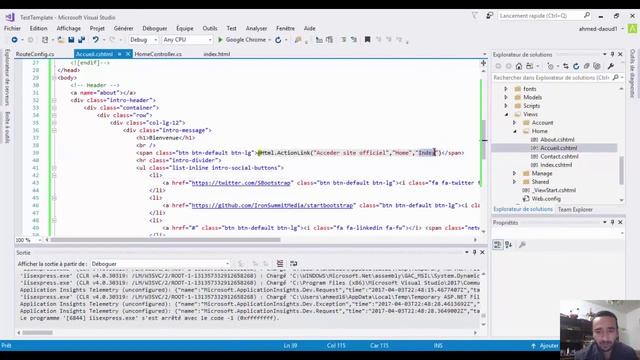640x360 pixels.
Task: Open the Outils menu
Action: pos(210,28)
